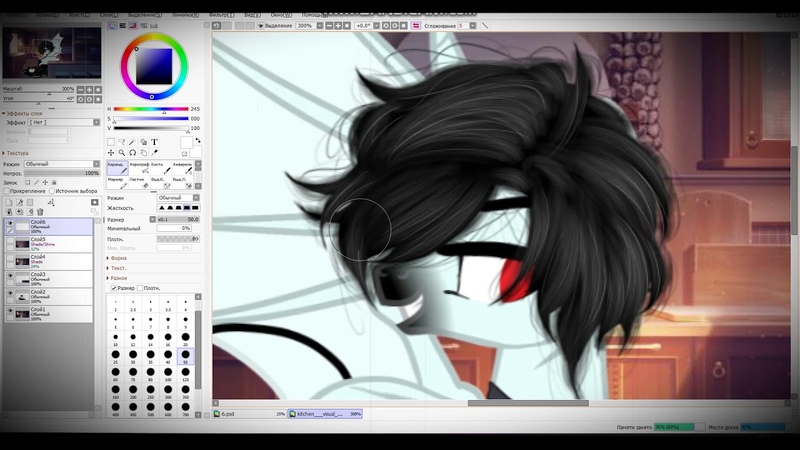
Task: Check the Плотн. checkbox near Размер
Action: (140, 288)
